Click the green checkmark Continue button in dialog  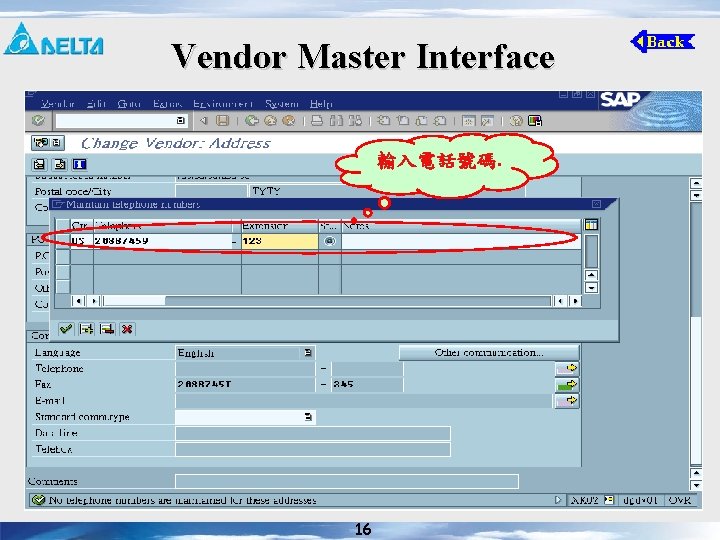point(66,329)
